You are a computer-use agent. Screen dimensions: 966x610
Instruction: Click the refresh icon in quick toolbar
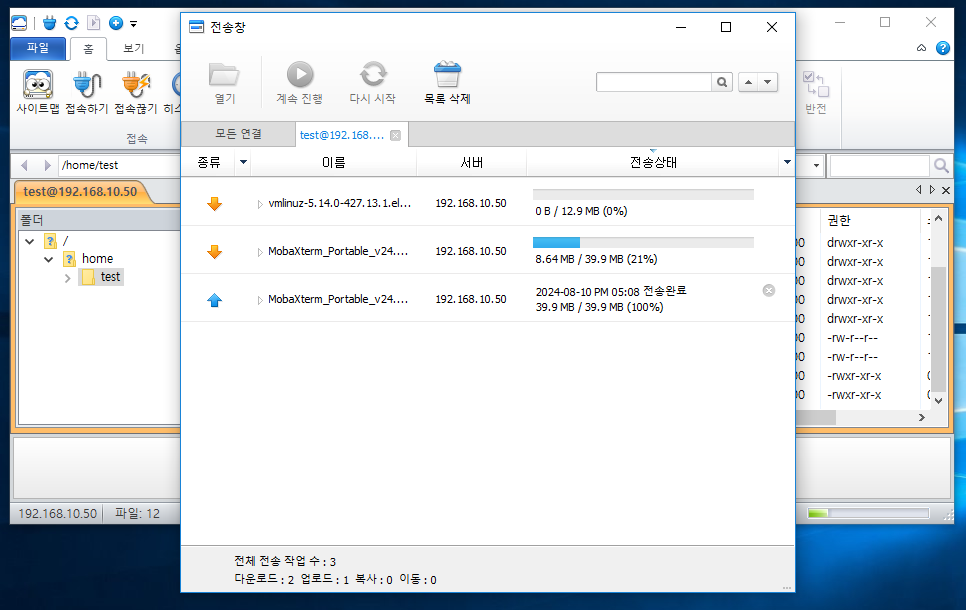point(71,23)
